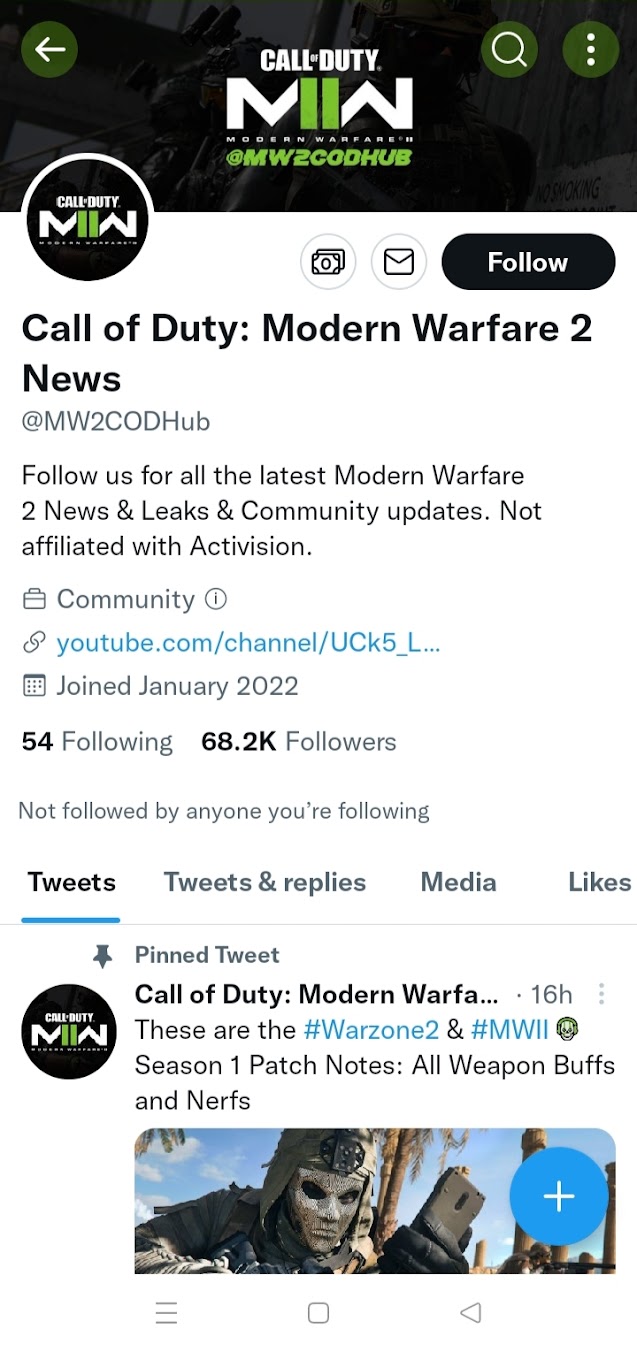Follow the Modern Warfare 2 News account
This screenshot has height=1352, width=637.
tap(528, 262)
